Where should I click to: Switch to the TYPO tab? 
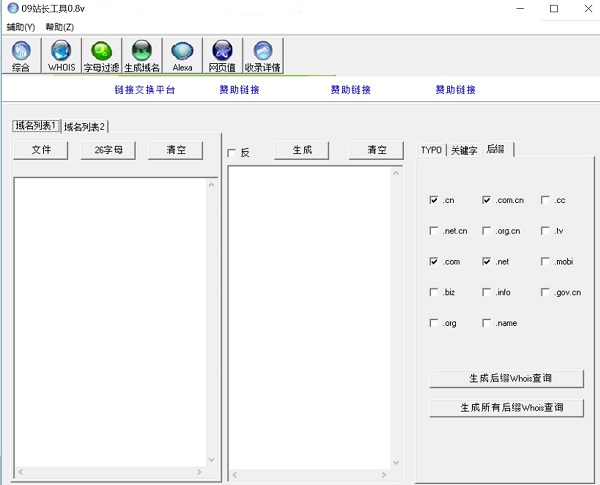pyautogui.click(x=431, y=150)
